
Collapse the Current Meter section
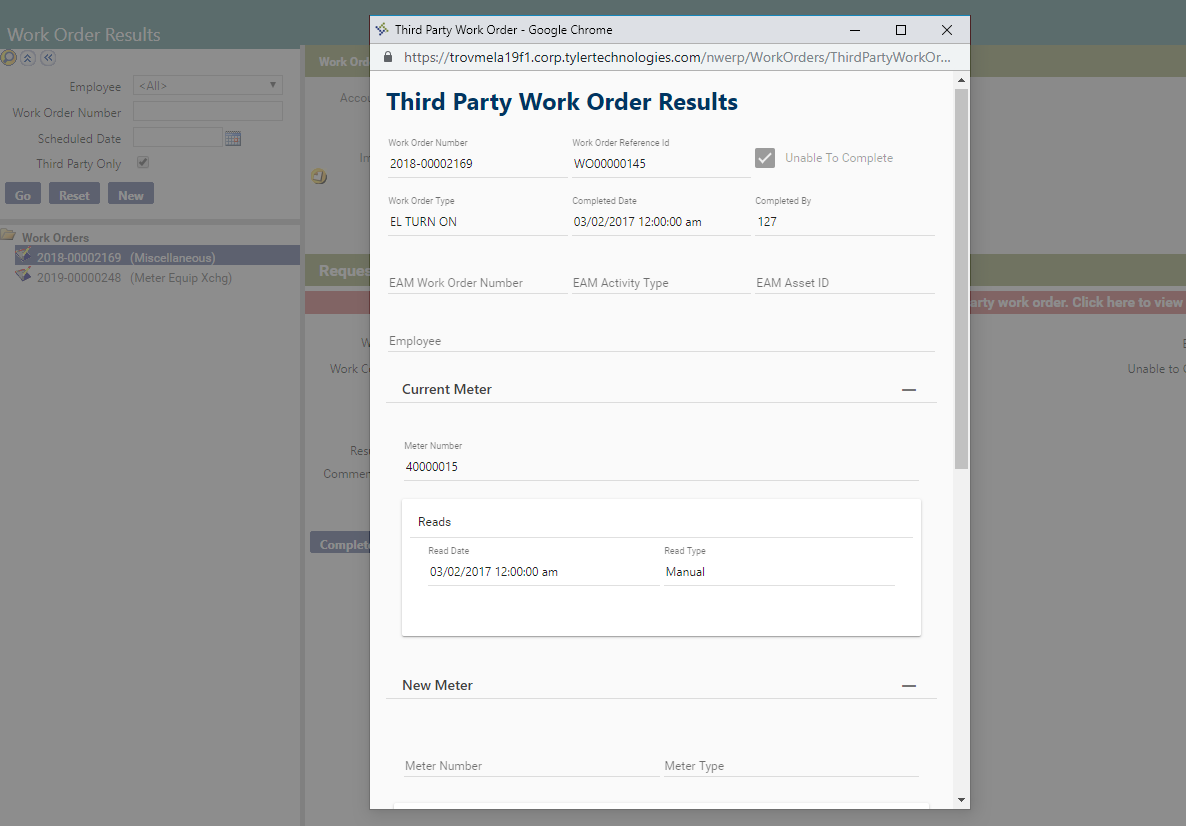tap(908, 390)
